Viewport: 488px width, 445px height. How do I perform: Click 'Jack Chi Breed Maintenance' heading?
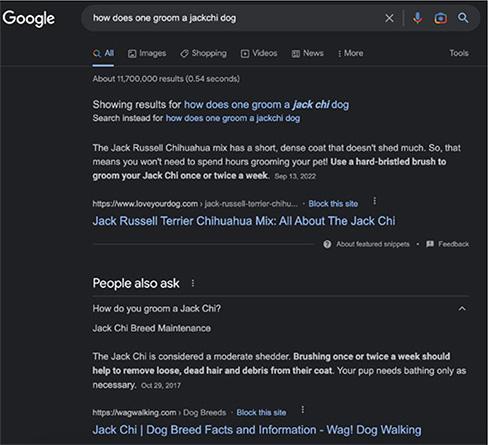pyautogui.click(x=152, y=328)
